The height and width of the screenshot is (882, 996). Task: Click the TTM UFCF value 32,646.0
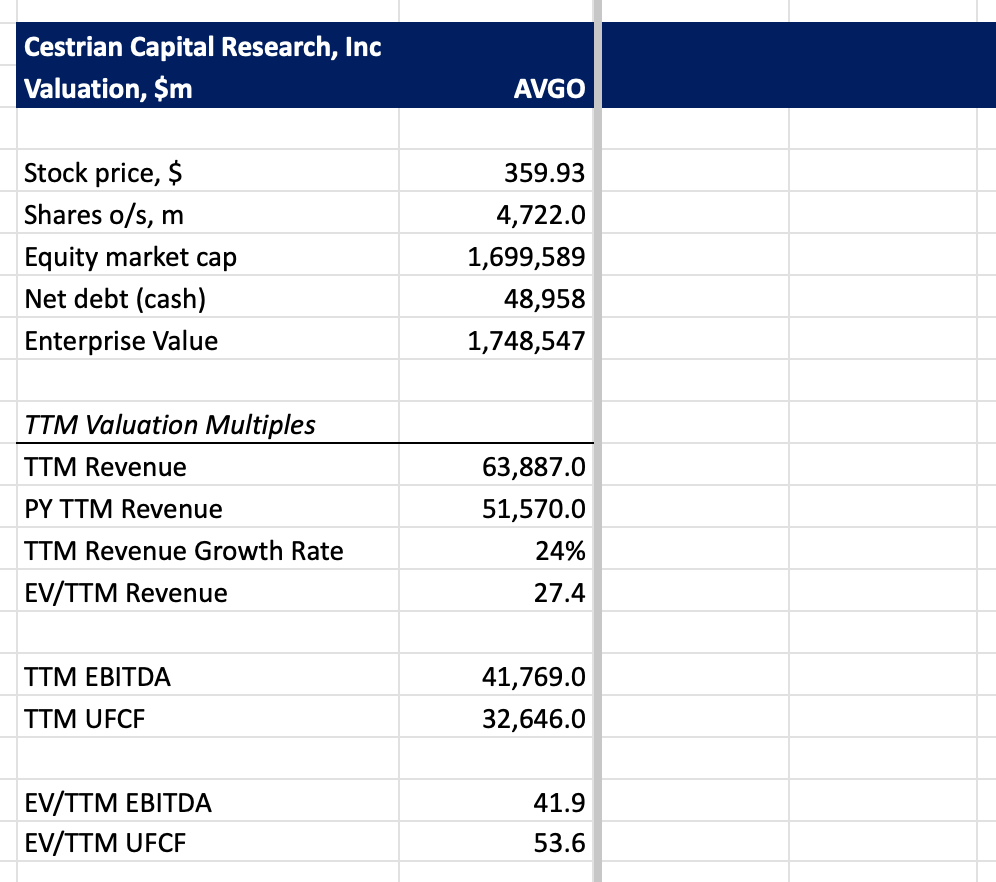[x=532, y=719]
